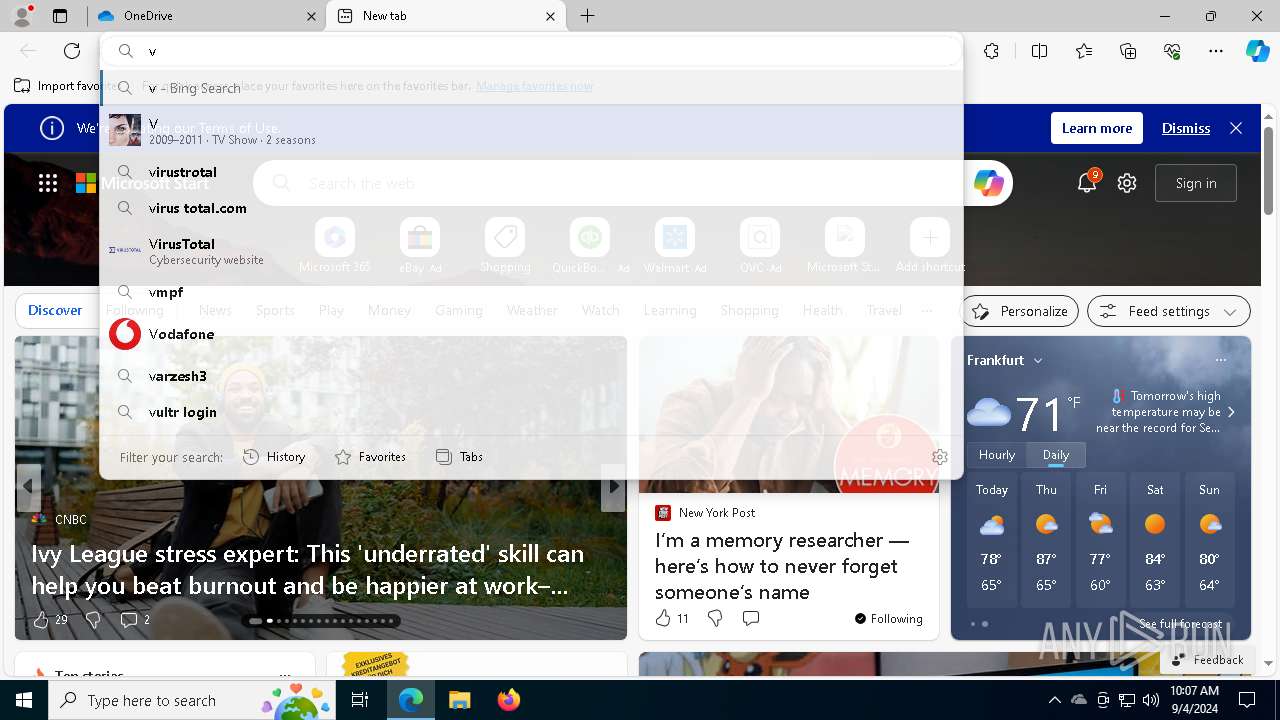Select the virustrotal suggestion
Screen dimensions: 1280x720
click(x=532, y=172)
